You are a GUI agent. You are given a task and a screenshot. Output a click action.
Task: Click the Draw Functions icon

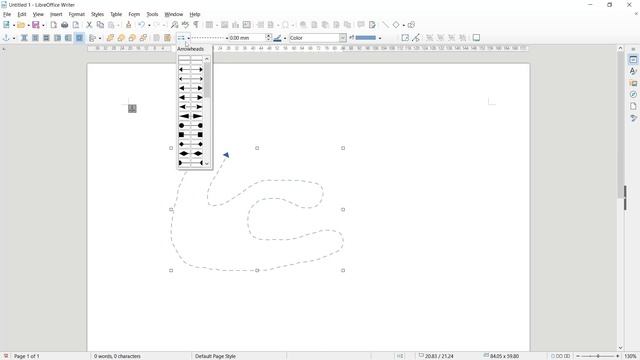tap(411, 25)
